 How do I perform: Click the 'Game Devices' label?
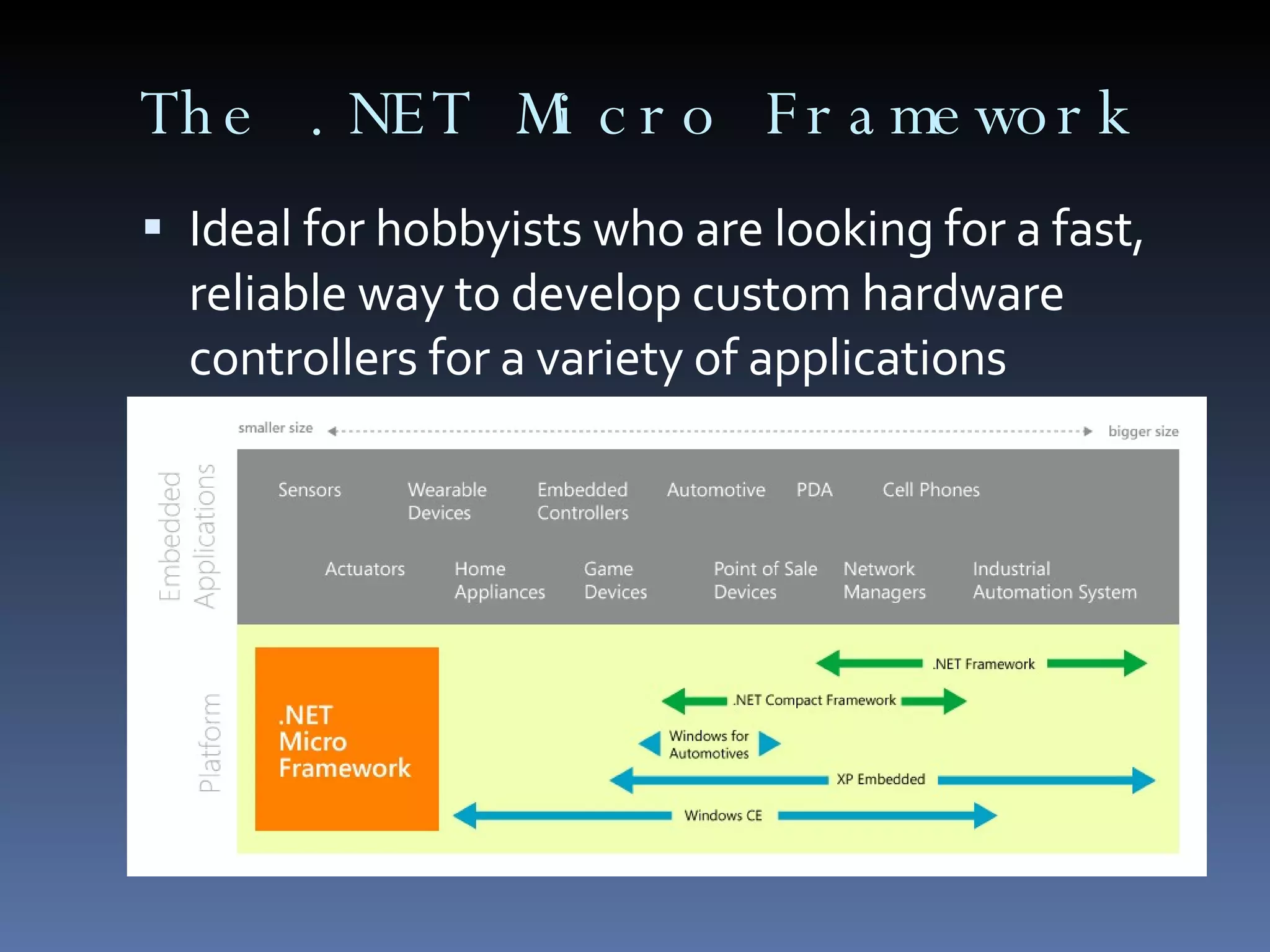[x=615, y=580]
